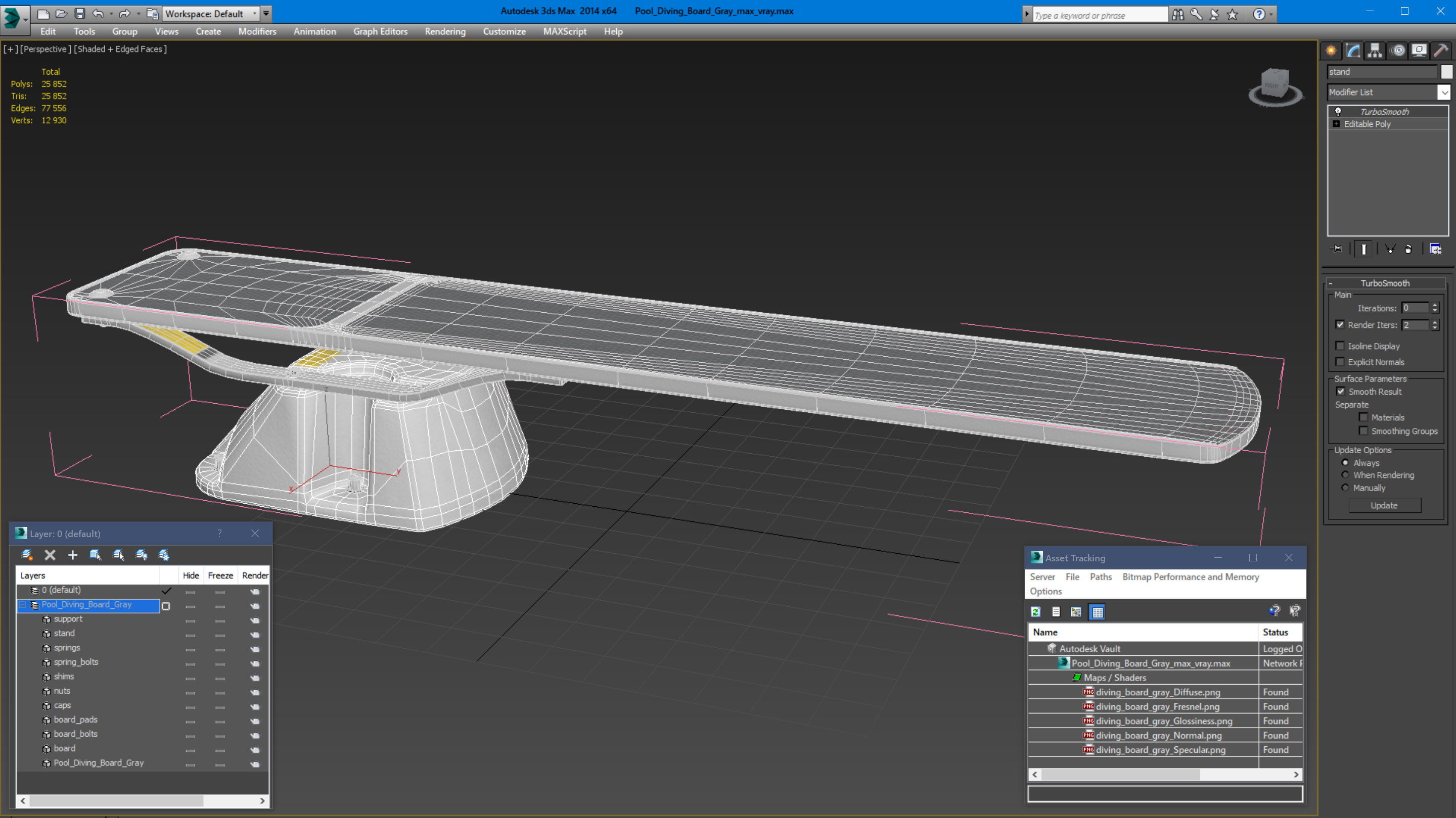Open the Workspace: Default dropdown
This screenshot has width=1456, height=818.
click(210, 14)
